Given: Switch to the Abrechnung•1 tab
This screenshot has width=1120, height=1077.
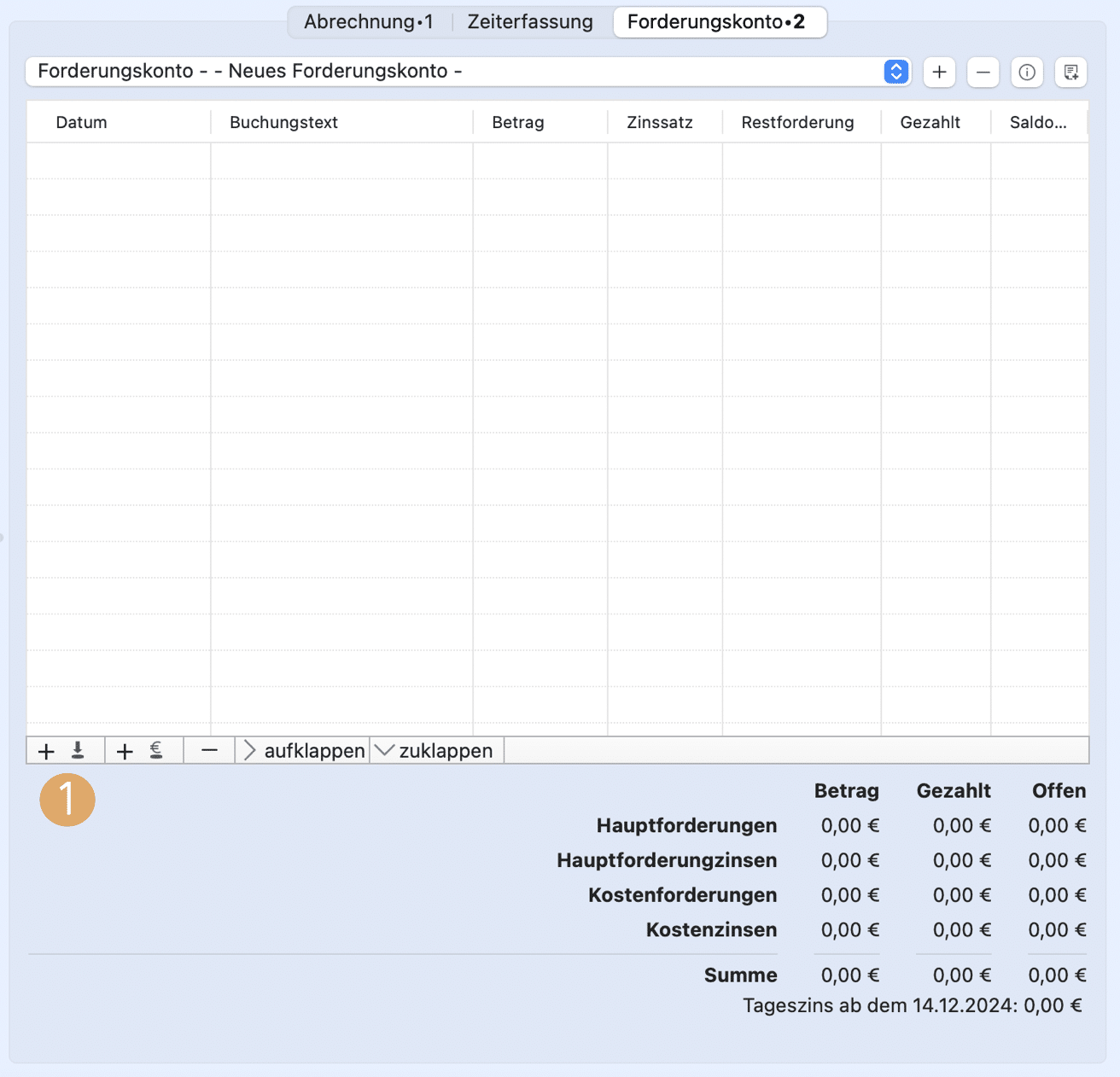Looking at the screenshot, I should [x=369, y=22].
